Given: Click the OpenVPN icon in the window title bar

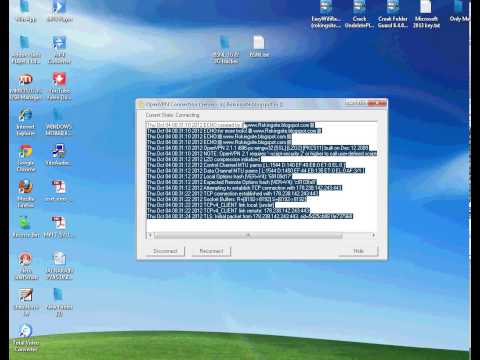Looking at the screenshot, I should coord(141,104).
